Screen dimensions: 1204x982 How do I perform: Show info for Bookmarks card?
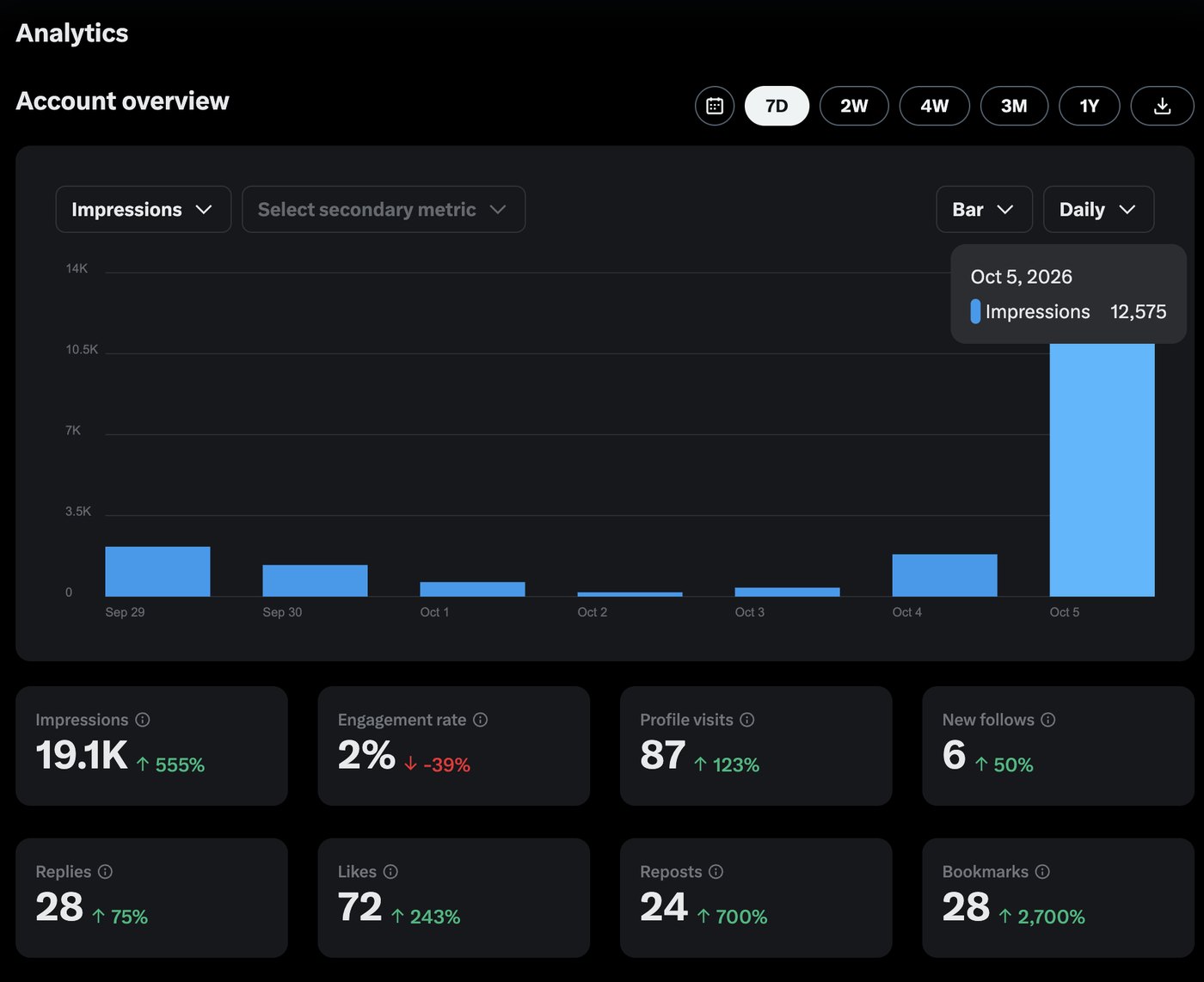coord(1042,872)
